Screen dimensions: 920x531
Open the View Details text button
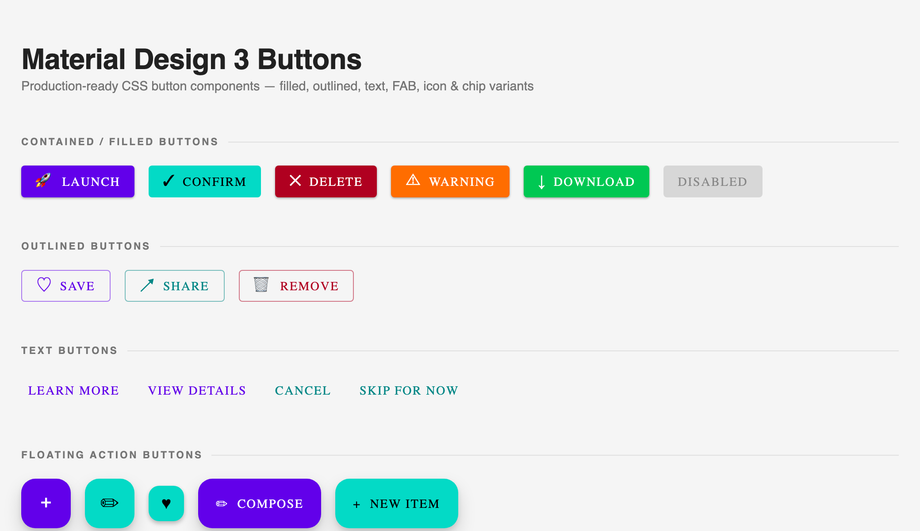[x=197, y=390]
